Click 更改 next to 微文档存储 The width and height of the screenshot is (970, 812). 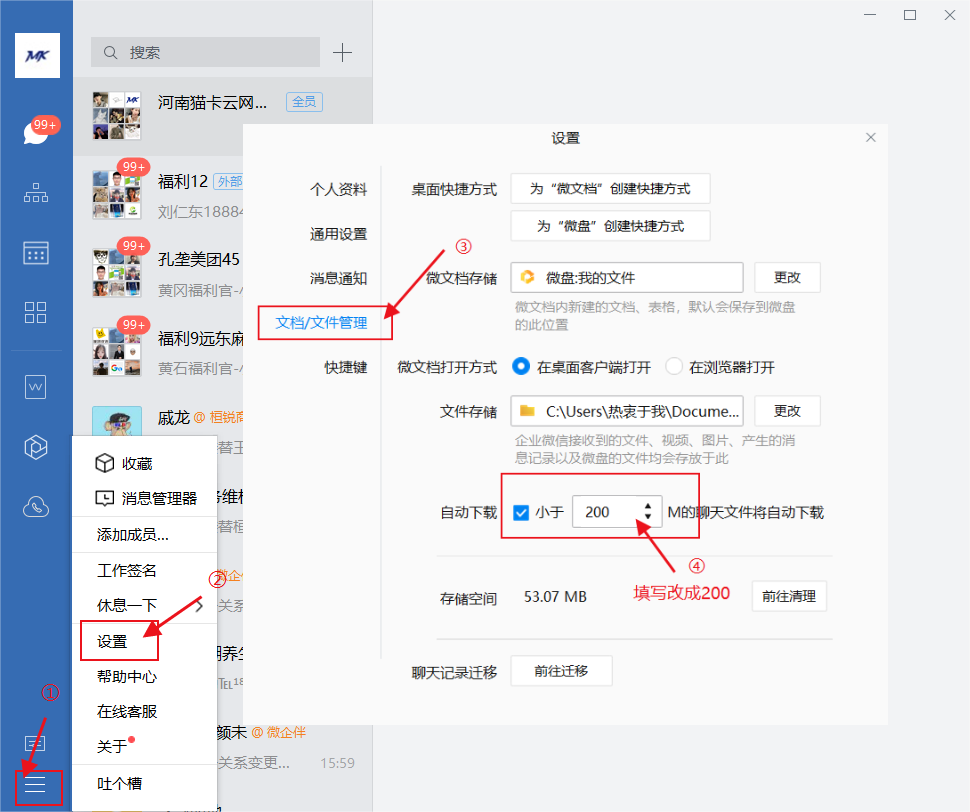tap(787, 277)
